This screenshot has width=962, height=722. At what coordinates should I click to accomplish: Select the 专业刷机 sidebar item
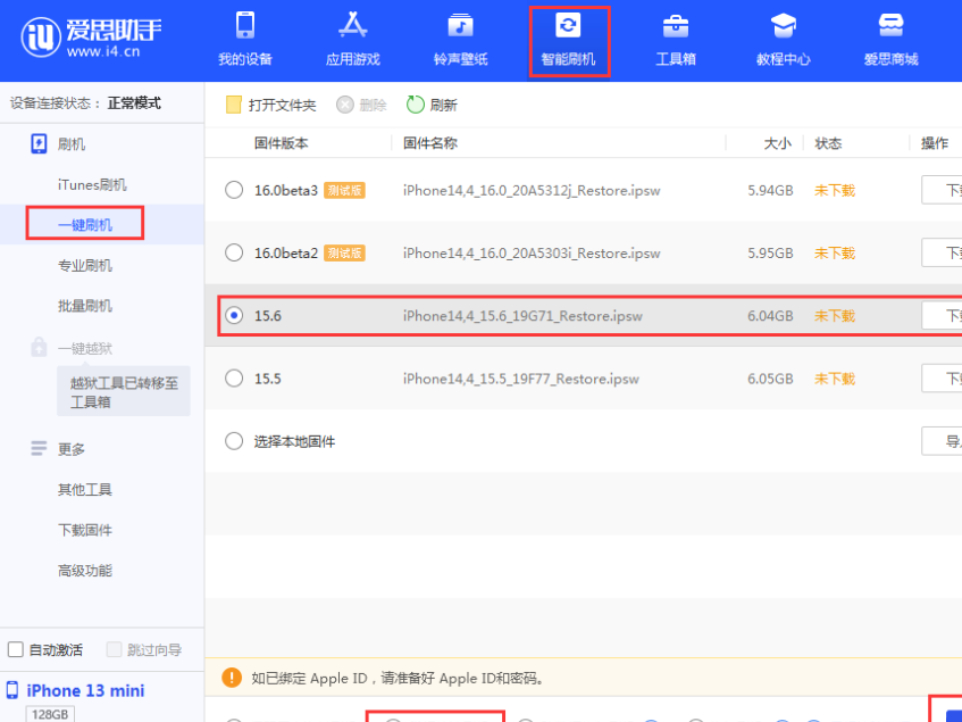point(85,266)
